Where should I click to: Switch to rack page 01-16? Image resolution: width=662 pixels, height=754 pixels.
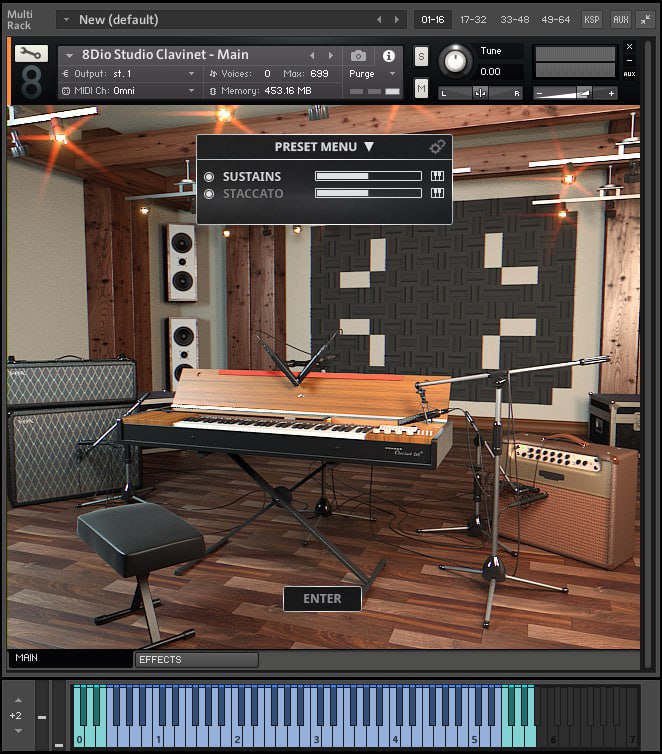pos(433,20)
